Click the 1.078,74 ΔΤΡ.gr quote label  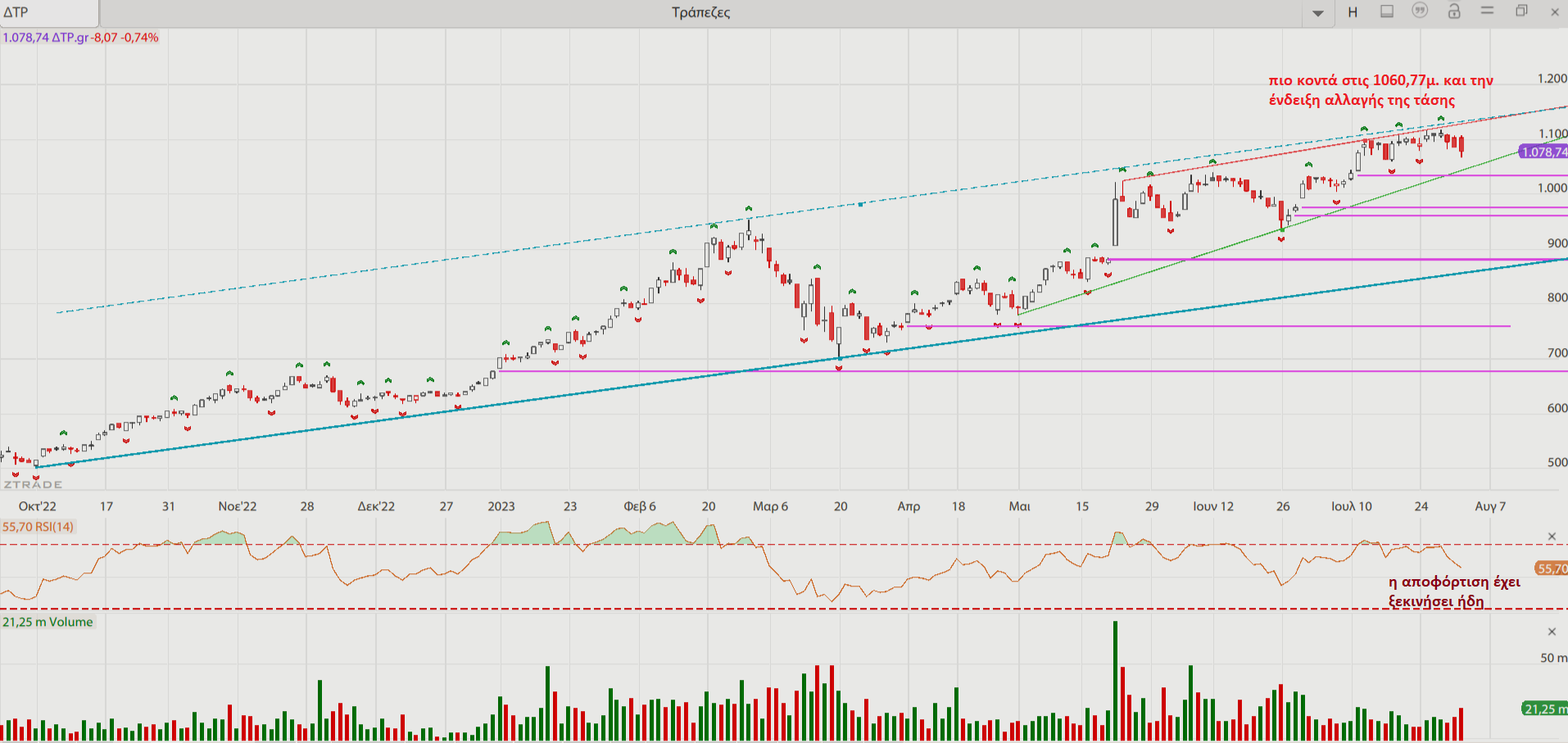pos(80,38)
